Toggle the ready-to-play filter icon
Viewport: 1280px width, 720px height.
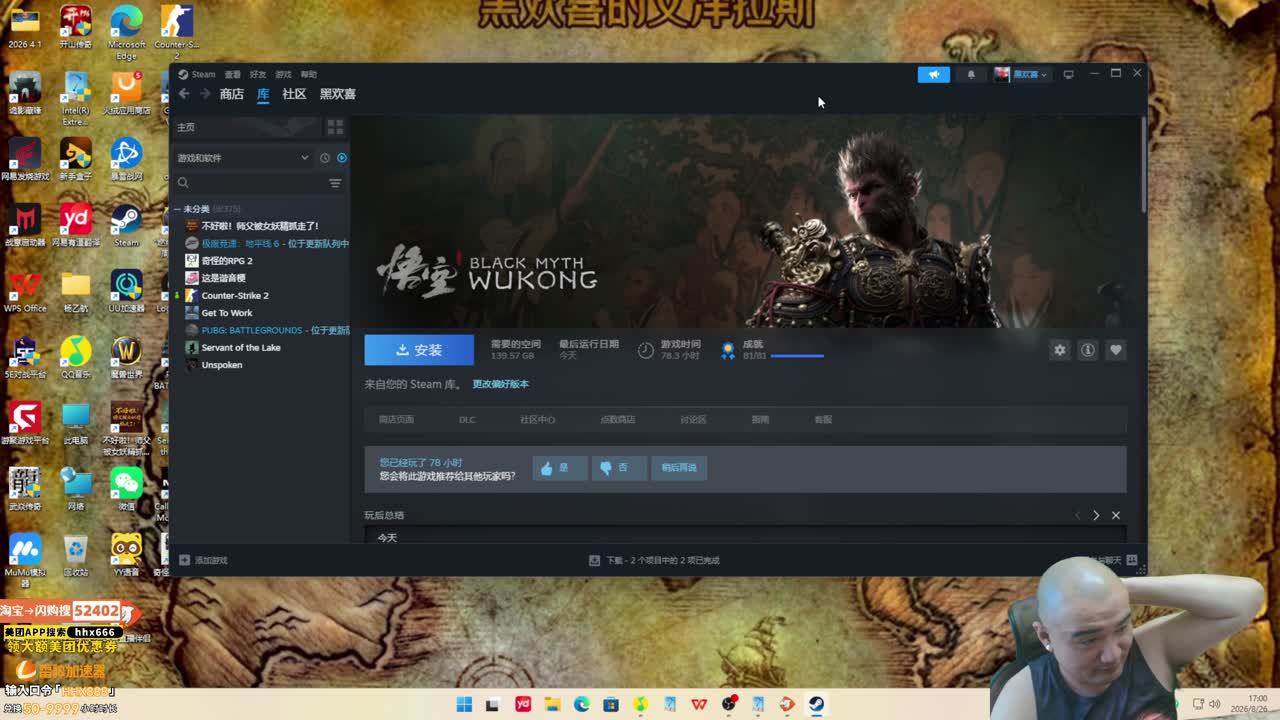tap(342, 158)
